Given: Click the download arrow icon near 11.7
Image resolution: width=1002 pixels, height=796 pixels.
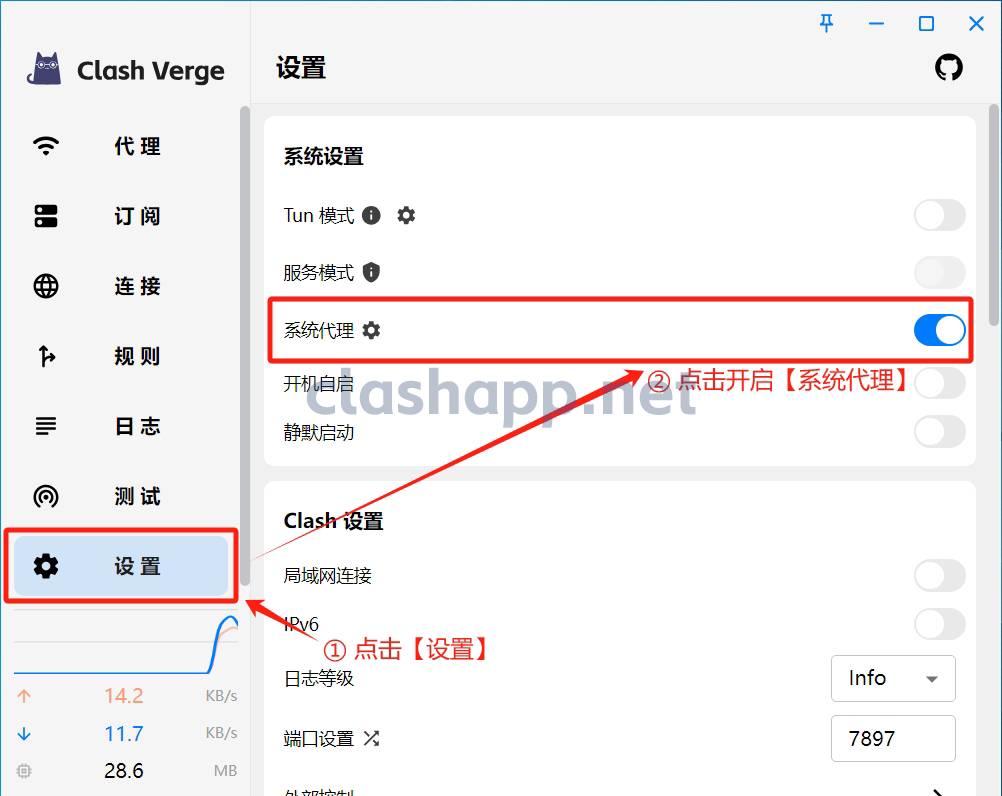Looking at the screenshot, I should [x=24, y=733].
